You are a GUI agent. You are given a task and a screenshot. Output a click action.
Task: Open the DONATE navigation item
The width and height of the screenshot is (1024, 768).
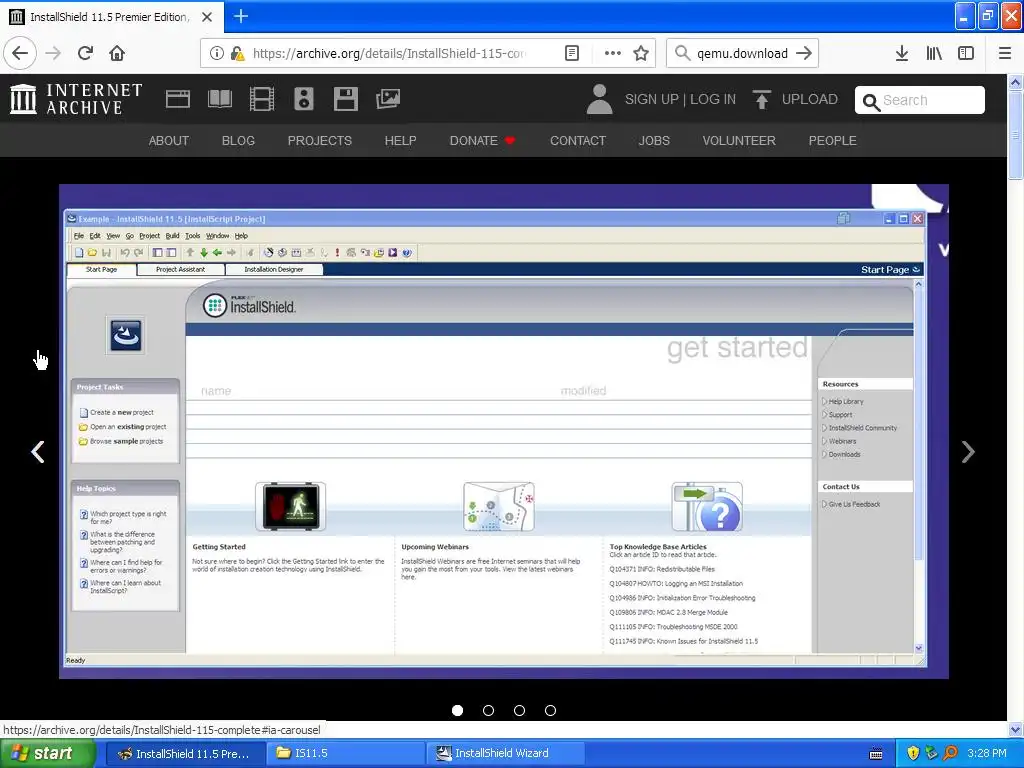point(482,140)
